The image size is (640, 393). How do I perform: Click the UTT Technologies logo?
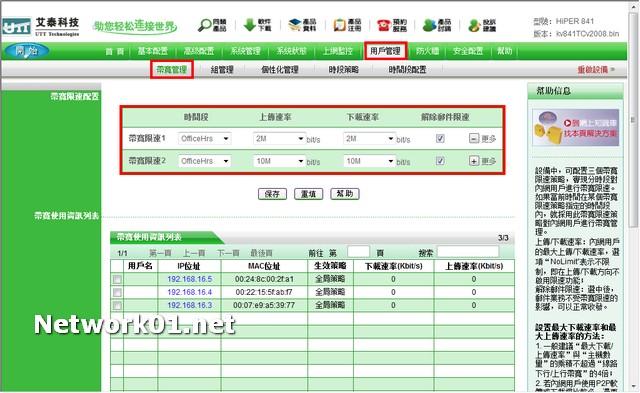click(40, 27)
